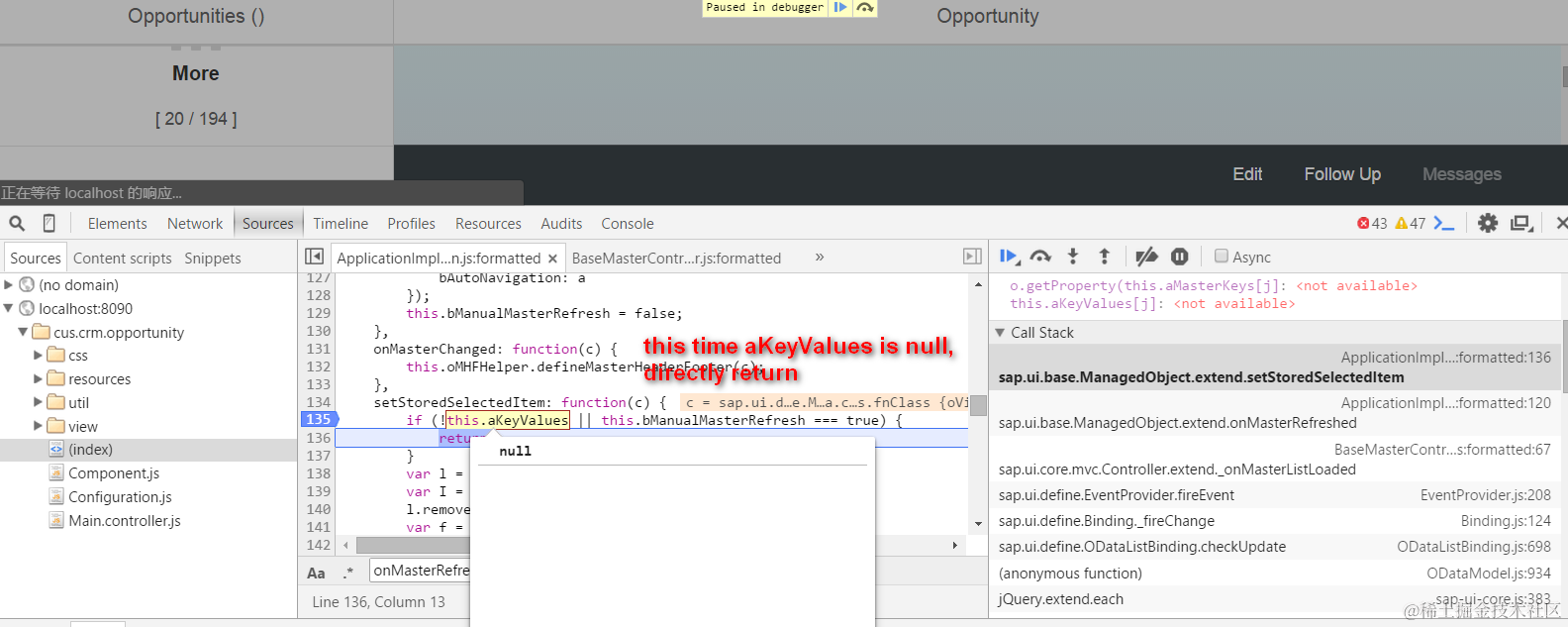This screenshot has height=627, width=1568.
Task: Change DevTools dock side icon
Action: coord(1521,223)
